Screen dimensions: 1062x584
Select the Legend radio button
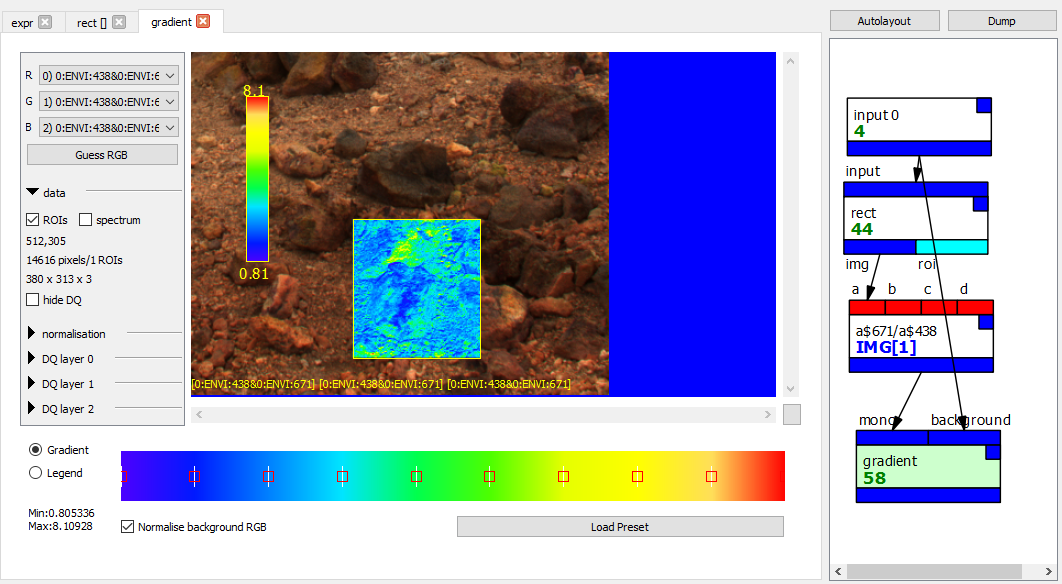[x=36, y=473]
